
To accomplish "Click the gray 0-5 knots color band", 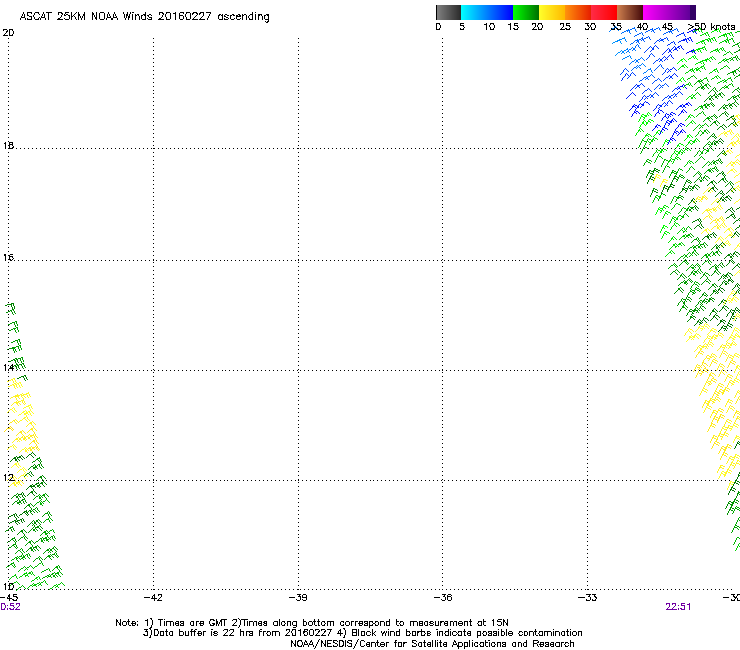I will 448,12.
